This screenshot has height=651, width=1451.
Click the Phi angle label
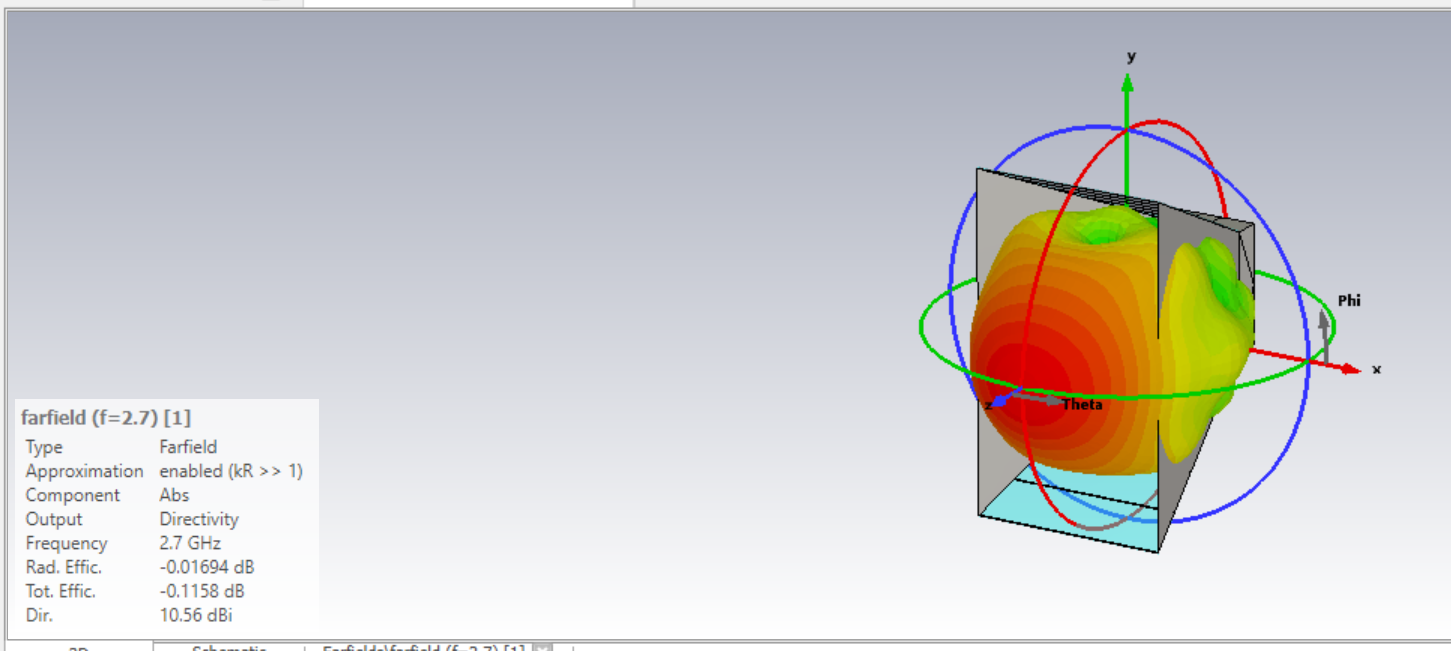(1348, 301)
